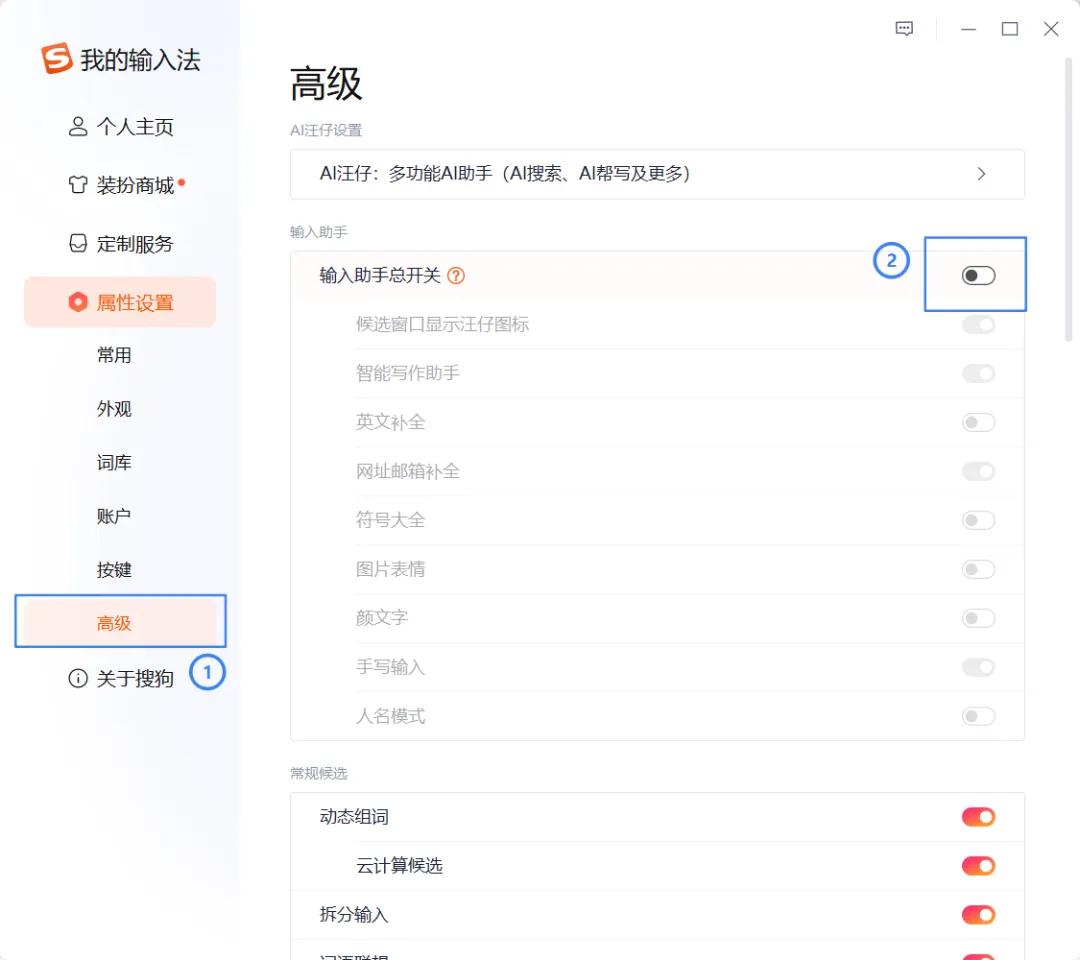
Task: Click the 装扮商城 shirt icon
Action: [78, 185]
